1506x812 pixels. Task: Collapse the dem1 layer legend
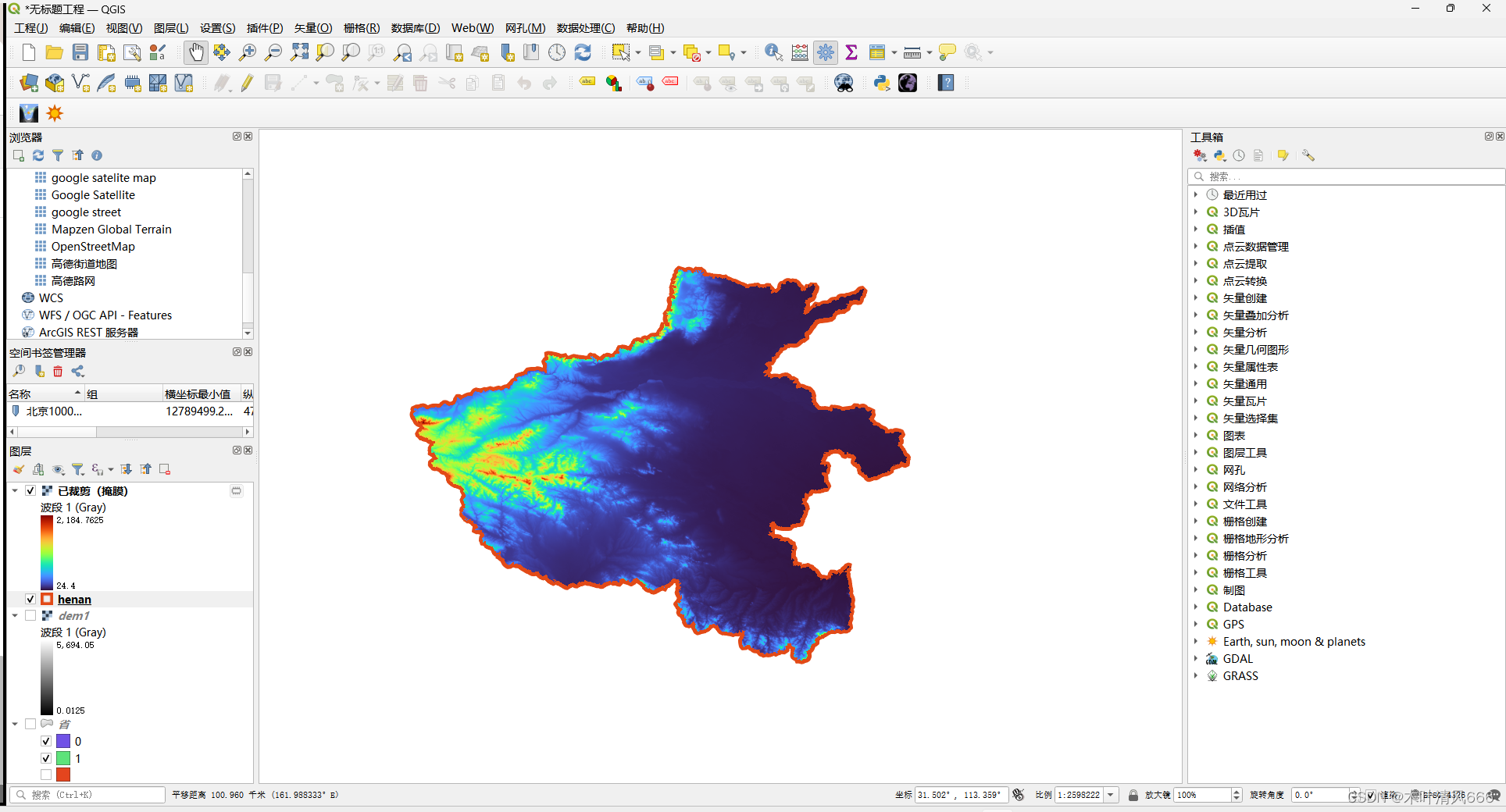click(15, 615)
